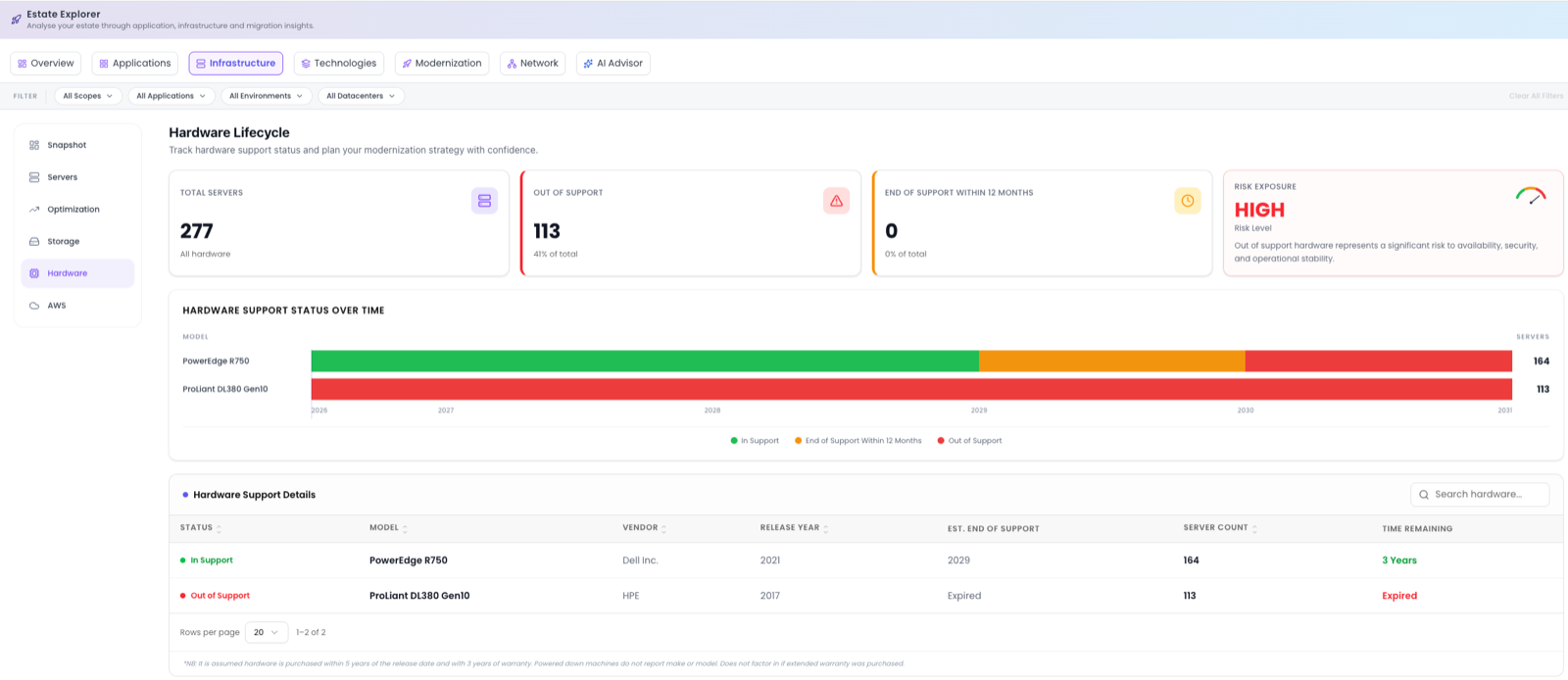Click the Risk Exposure gauge icon

pos(1531,195)
